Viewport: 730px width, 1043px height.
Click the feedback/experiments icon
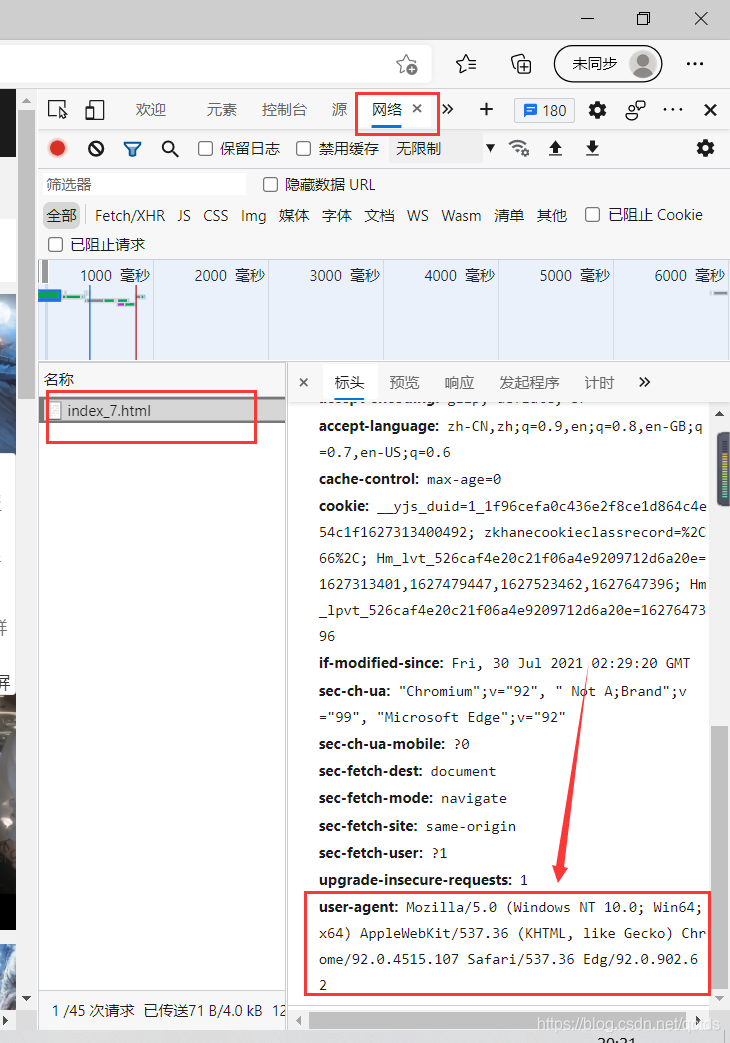[x=636, y=110]
